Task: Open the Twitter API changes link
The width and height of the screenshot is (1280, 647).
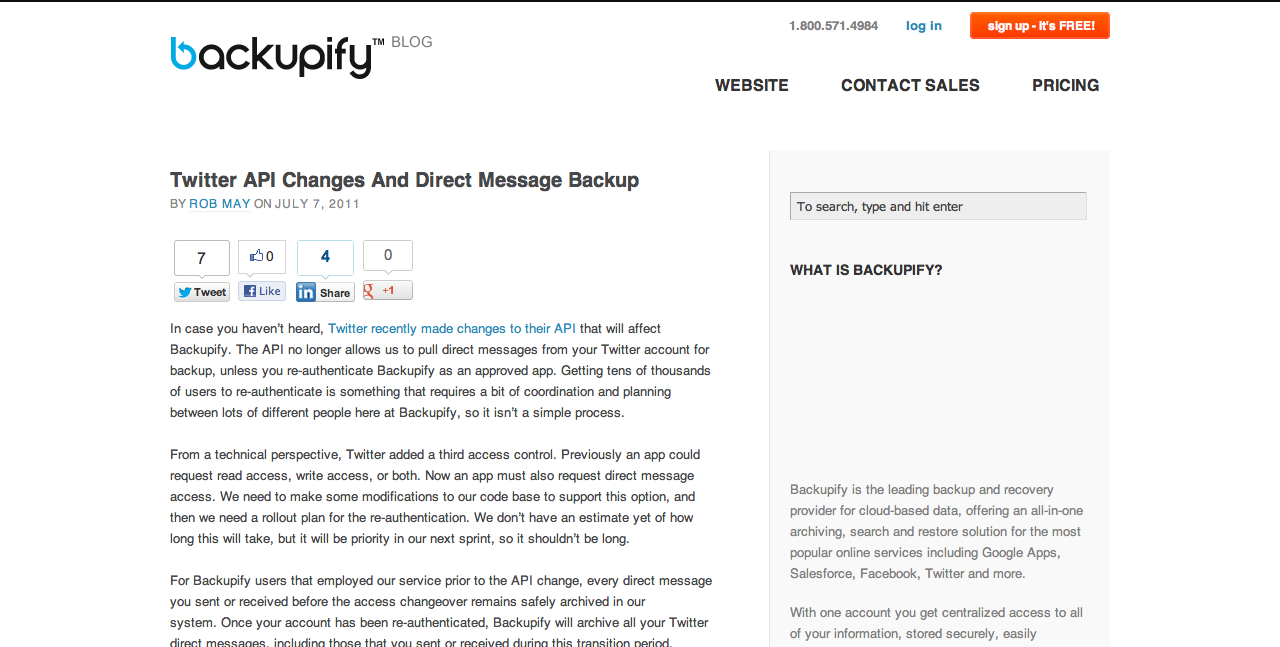Action: (452, 328)
